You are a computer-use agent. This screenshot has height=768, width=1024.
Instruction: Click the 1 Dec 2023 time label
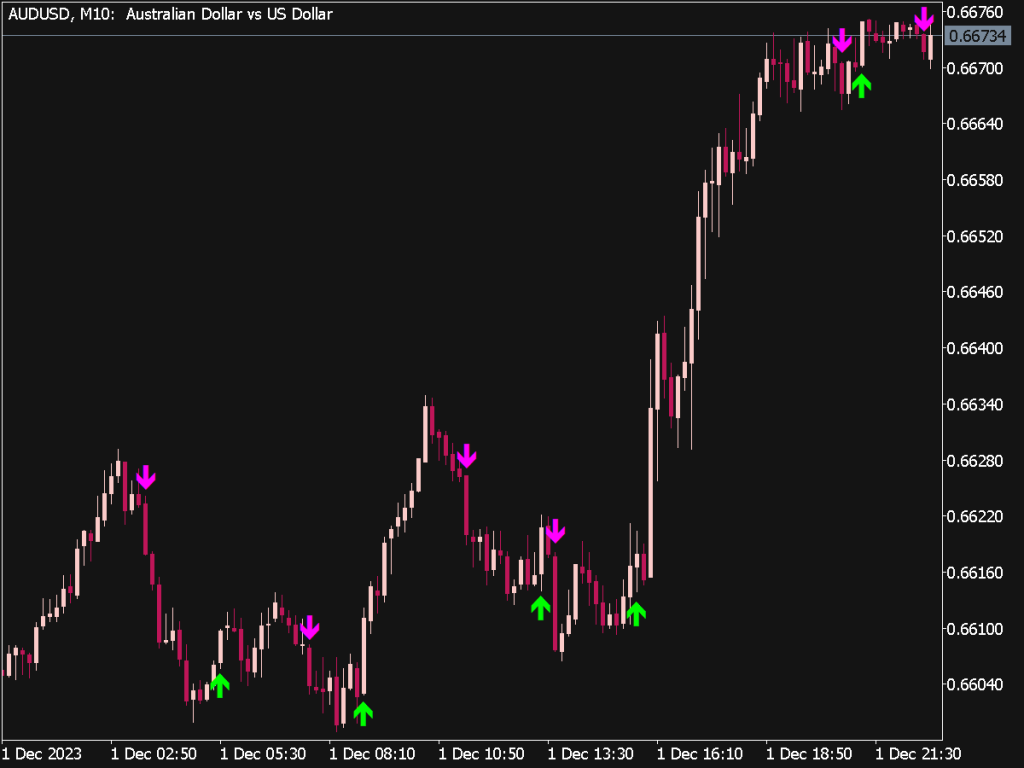pos(42,754)
